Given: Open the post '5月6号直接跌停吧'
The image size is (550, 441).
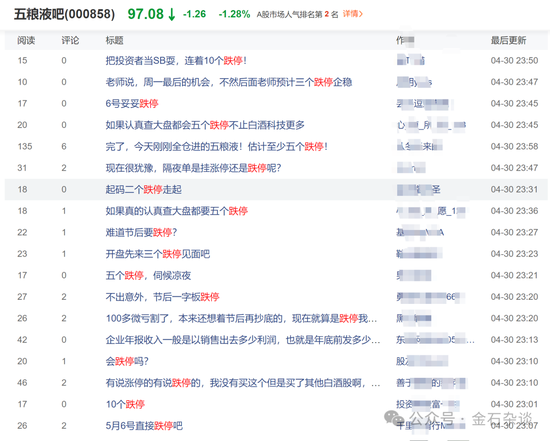Looking at the screenshot, I should click(144, 426).
